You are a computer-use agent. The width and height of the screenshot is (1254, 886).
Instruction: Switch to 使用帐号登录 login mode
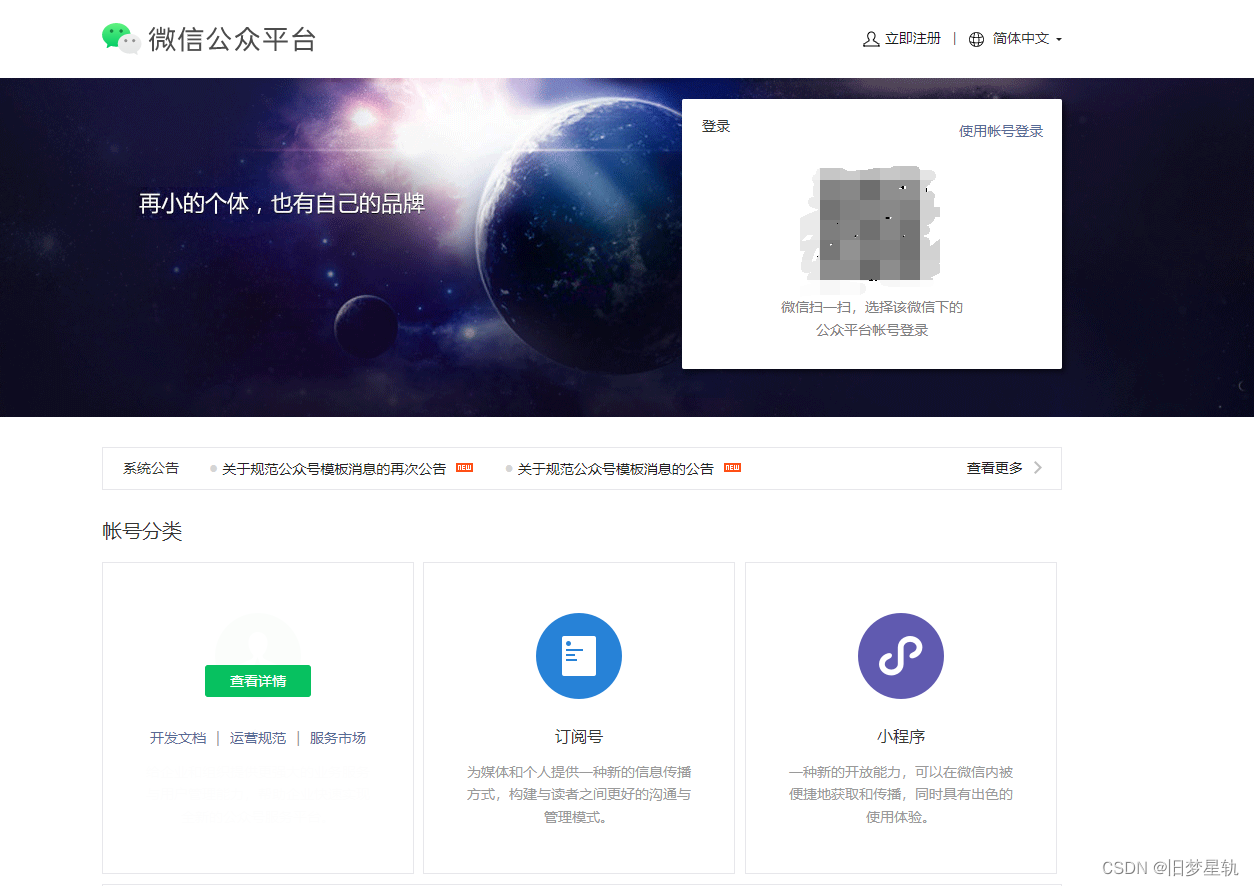pyautogui.click(x=1001, y=131)
